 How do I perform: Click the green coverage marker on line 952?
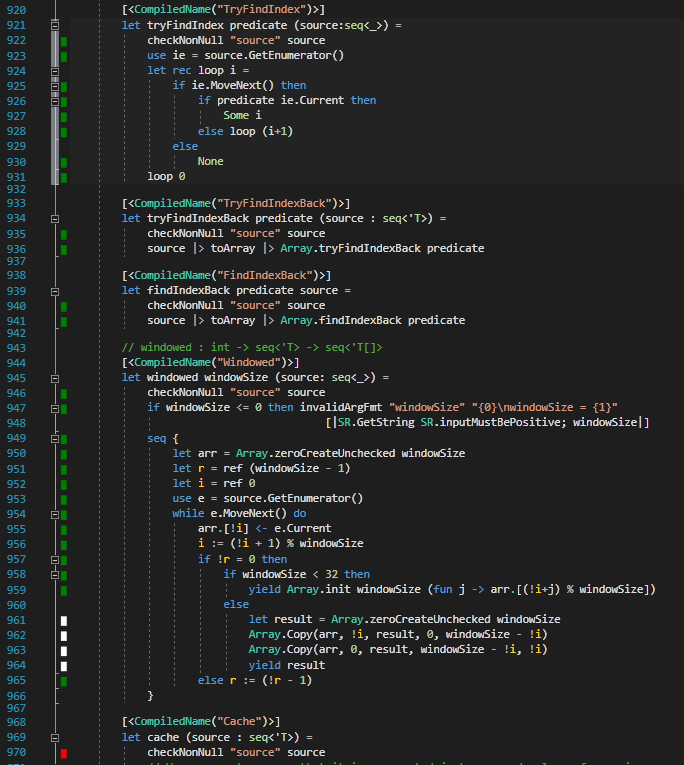point(64,485)
